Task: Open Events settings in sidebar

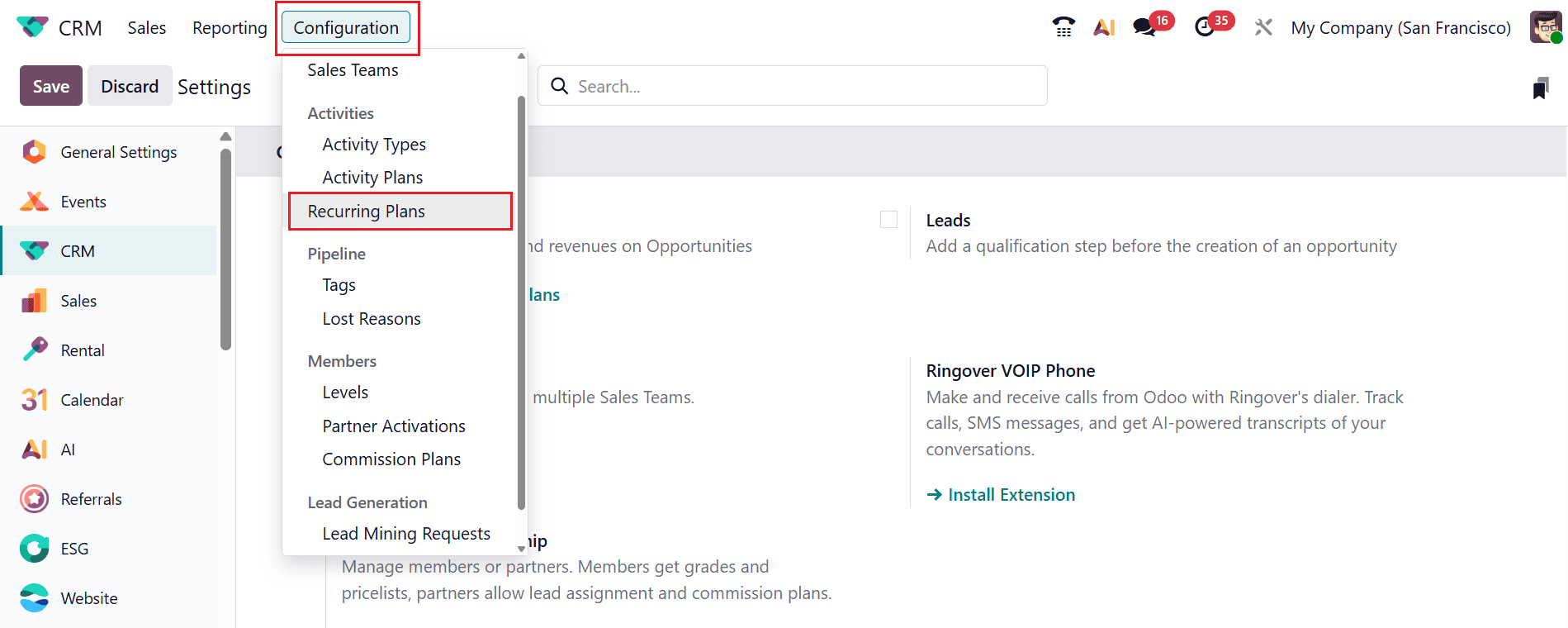Action: point(109,202)
